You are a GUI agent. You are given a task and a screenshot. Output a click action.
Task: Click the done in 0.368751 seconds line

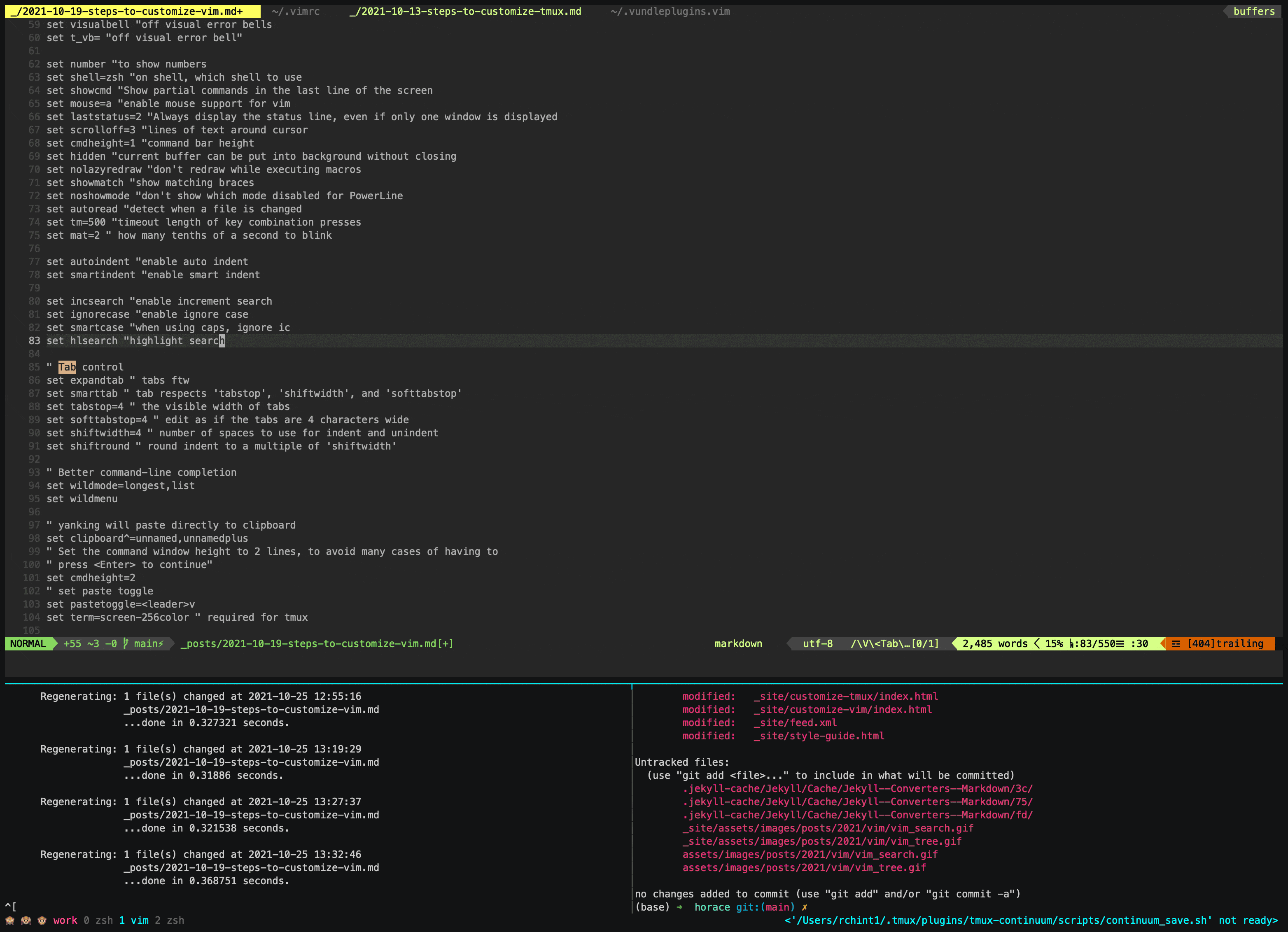tap(207, 881)
